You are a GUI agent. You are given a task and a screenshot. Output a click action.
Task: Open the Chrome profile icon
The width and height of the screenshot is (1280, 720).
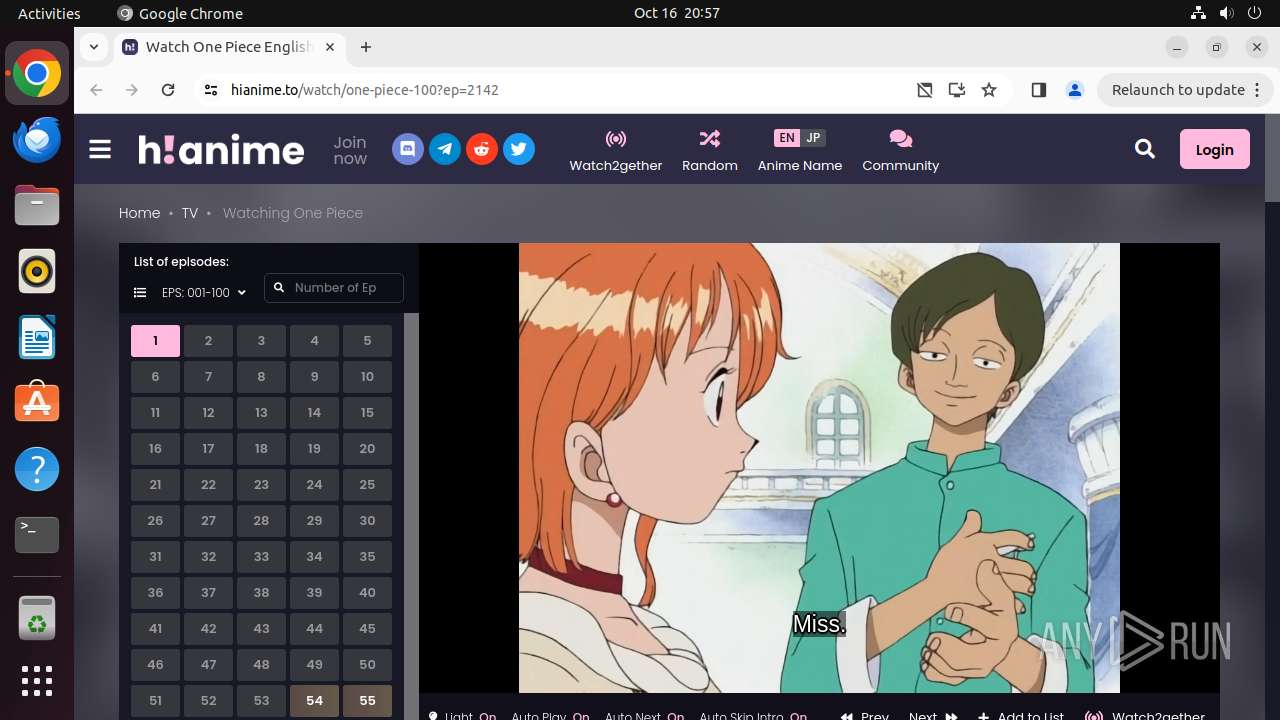(x=1075, y=90)
